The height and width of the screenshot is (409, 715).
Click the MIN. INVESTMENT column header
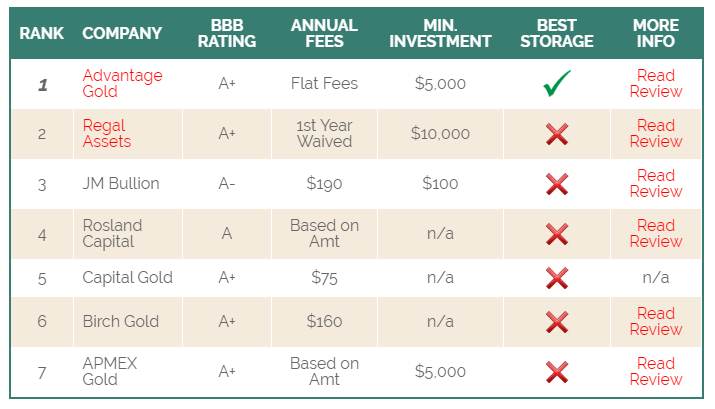(x=440, y=33)
